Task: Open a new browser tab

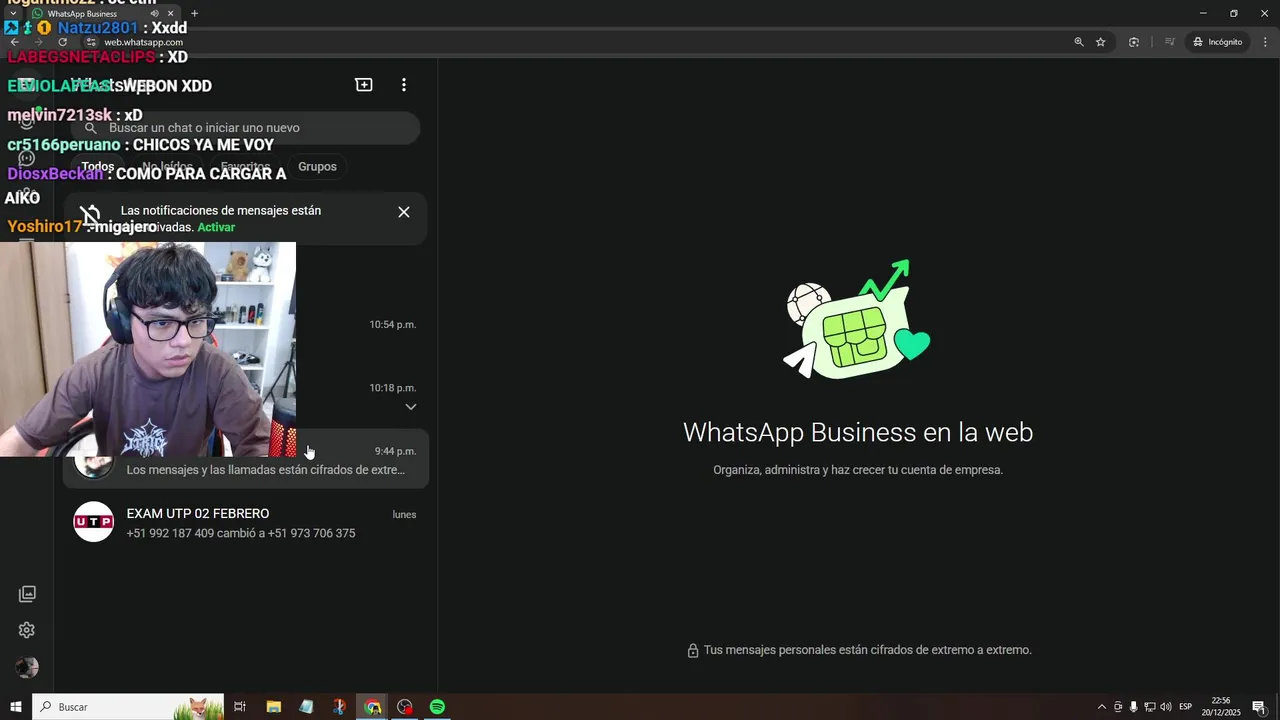Action: click(194, 13)
